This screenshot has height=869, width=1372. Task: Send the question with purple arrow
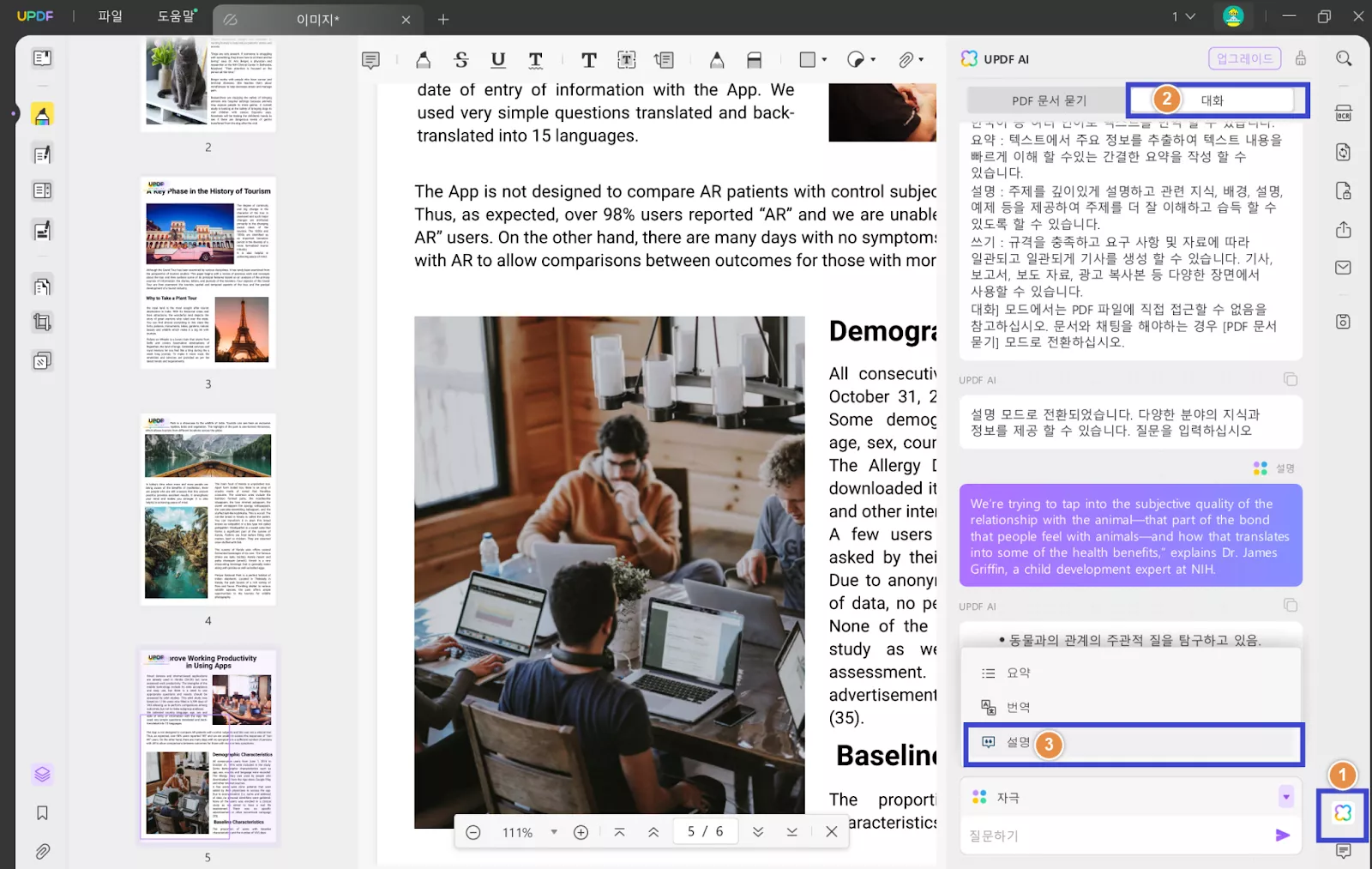coord(1283,836)
